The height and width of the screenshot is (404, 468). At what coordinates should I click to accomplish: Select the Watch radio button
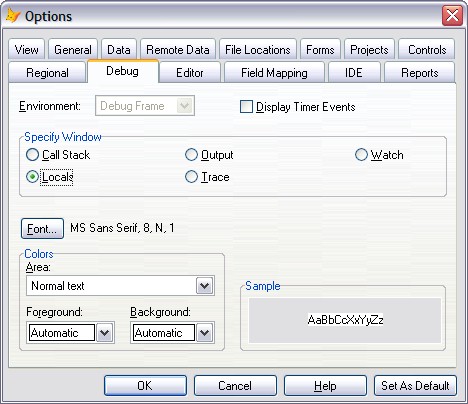[x=361, y=155]
